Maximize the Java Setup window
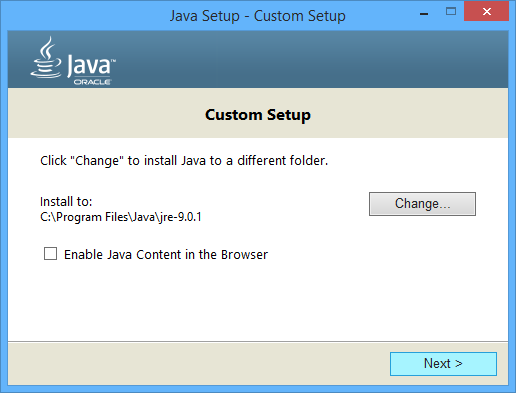 click(x=451, y=12)
